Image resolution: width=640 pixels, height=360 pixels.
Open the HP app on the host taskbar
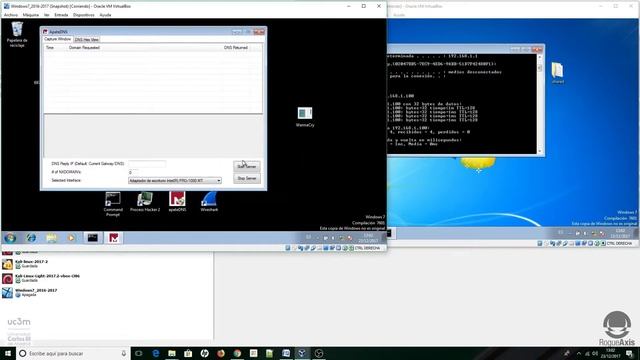click(204, 353)
